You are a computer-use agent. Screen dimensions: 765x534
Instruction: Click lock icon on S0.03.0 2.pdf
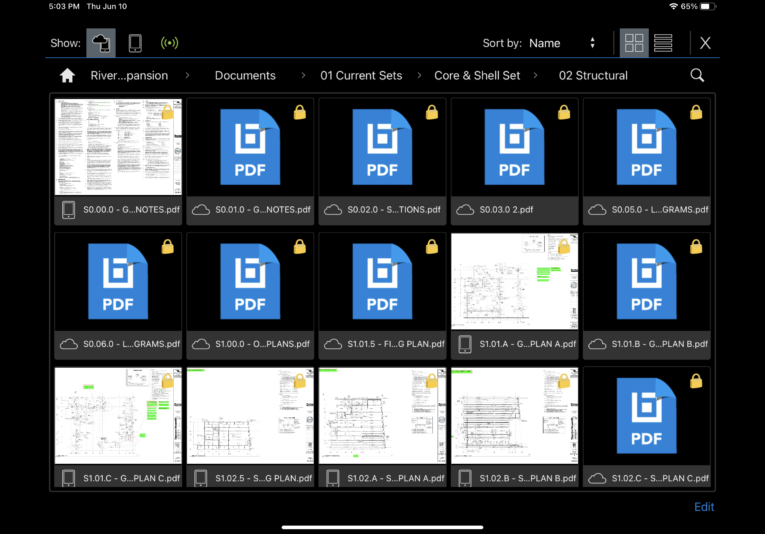pos(563,113)
